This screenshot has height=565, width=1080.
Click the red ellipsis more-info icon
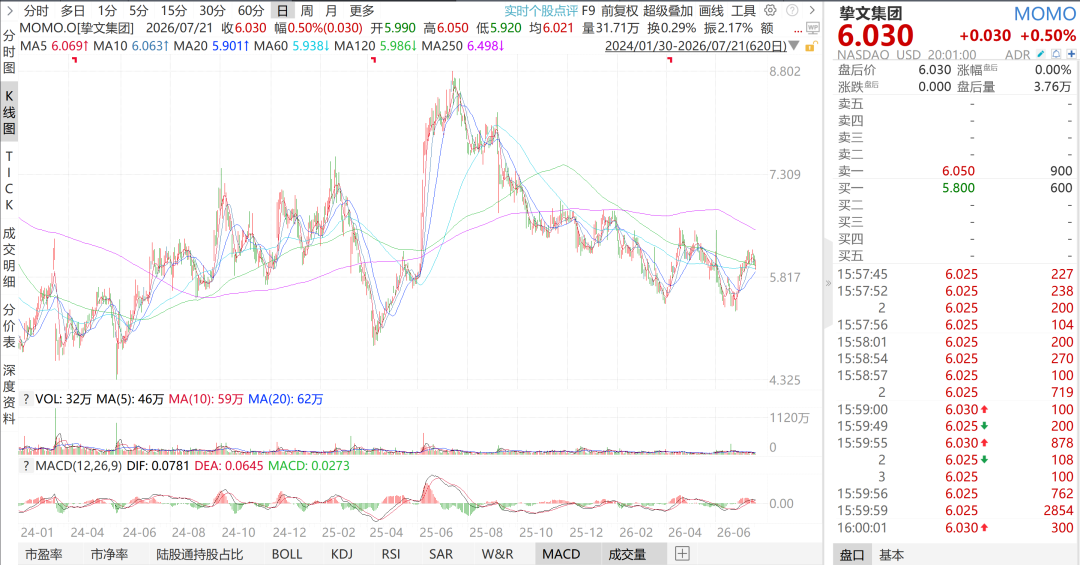[x=798, y=30]
